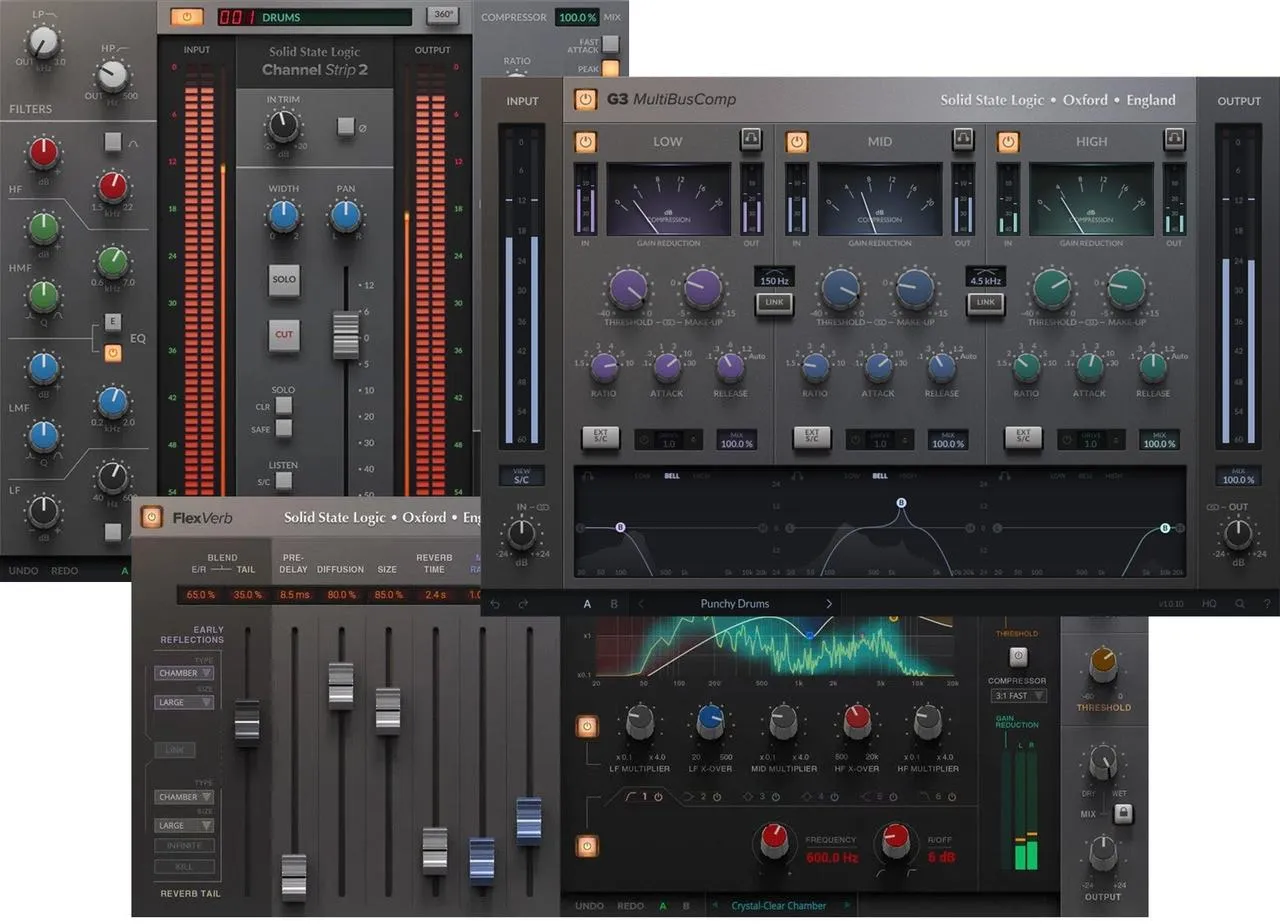
Task: Toggle Channel Strip 2 power button
Action: pyautogui.click(x=187, y=17)
